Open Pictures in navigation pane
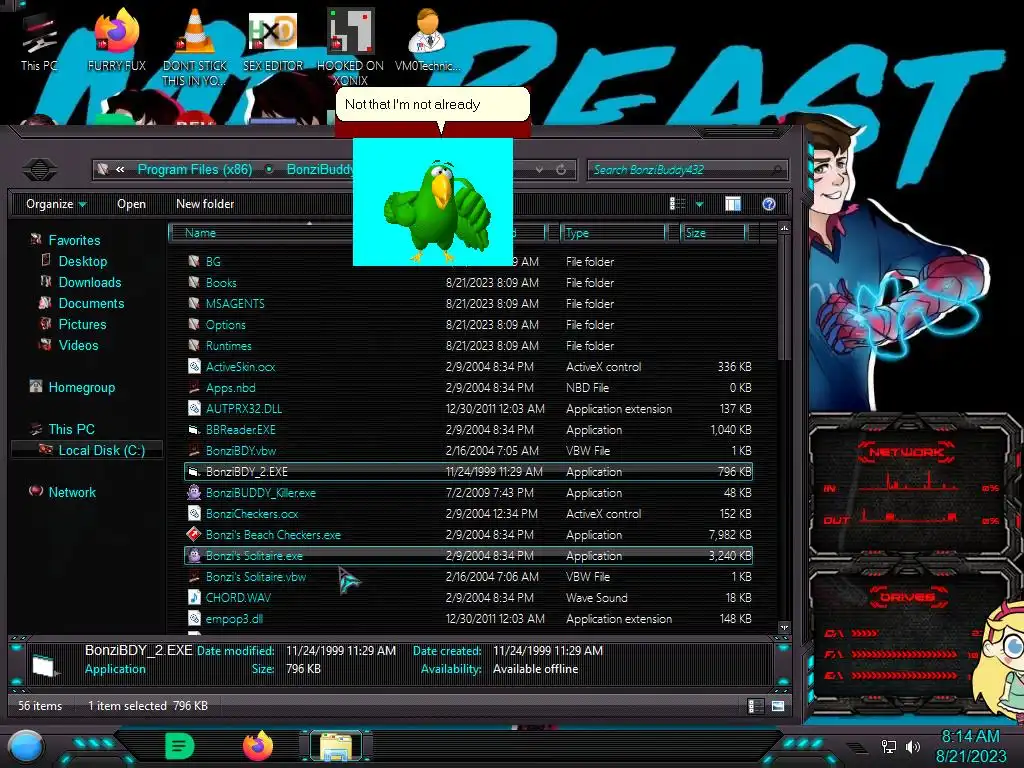Viewport: 1024px width, 768px height. click(82, 324)
